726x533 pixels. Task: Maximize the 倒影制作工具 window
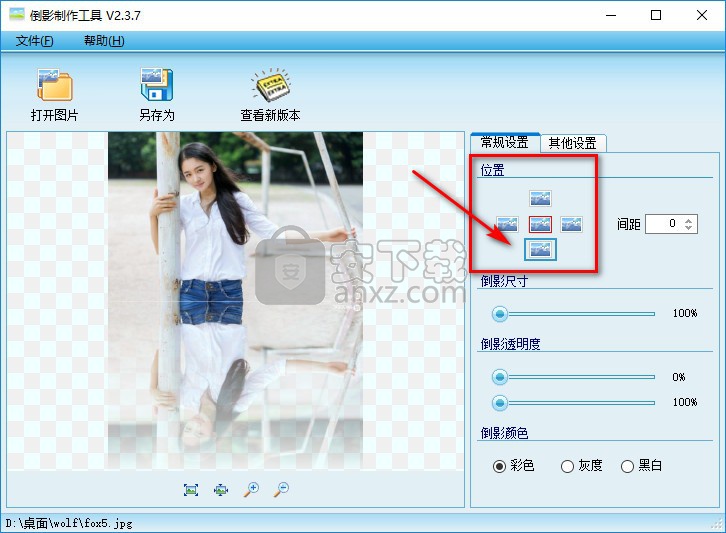(656, 15)
